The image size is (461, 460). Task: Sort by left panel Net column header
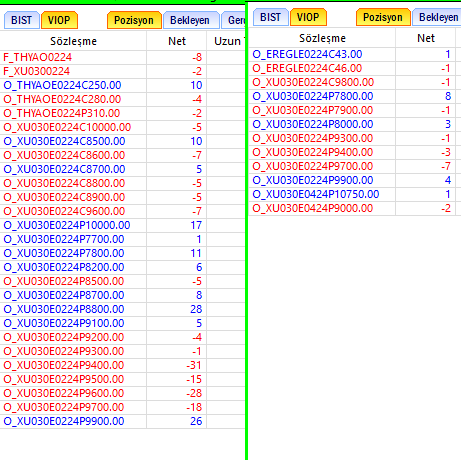click(177, 41)
